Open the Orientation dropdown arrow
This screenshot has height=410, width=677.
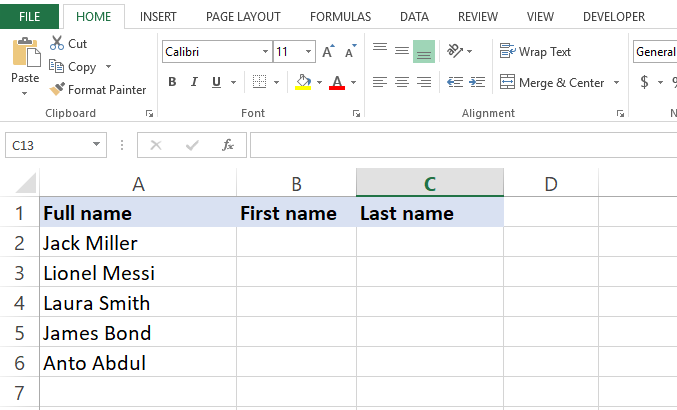click(470, 51)
